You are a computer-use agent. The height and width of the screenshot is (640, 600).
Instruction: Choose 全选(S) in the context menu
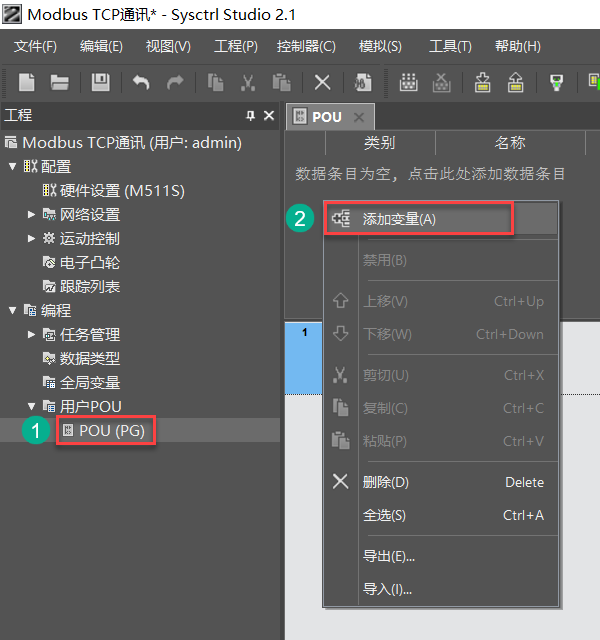coord(441,515)
